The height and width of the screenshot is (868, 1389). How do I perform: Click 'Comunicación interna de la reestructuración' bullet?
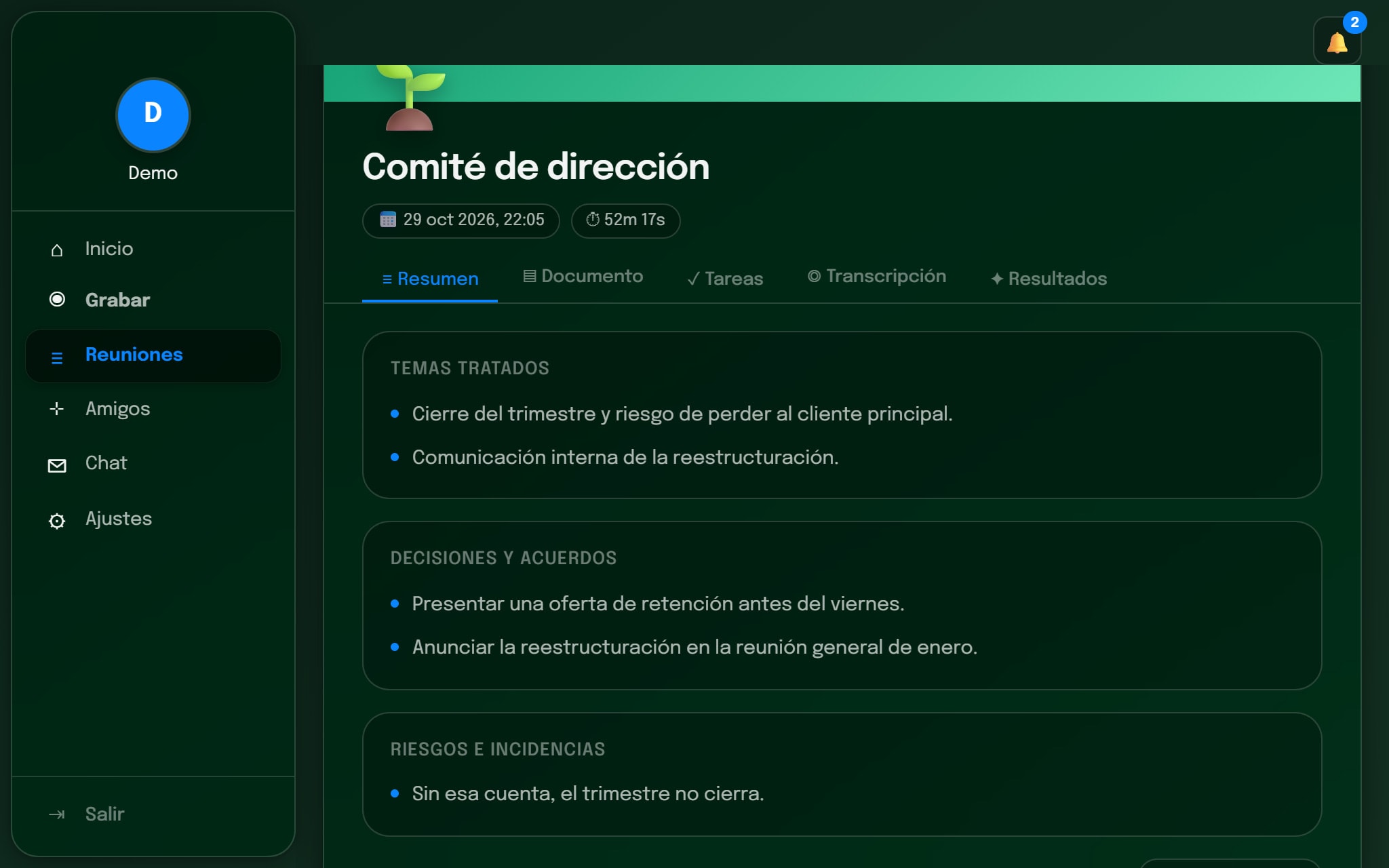625,457
